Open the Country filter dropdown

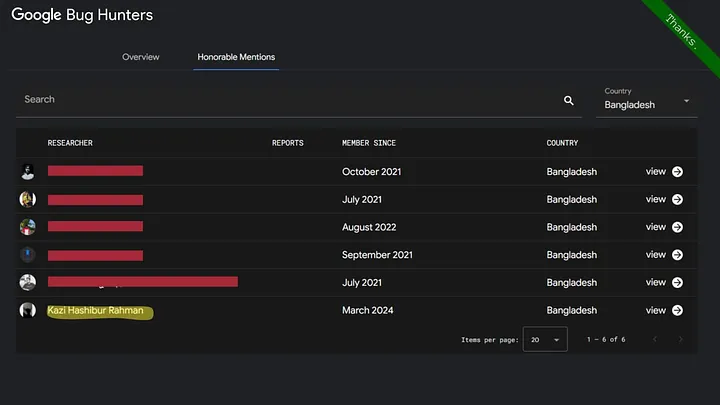(x=647, y=100)
